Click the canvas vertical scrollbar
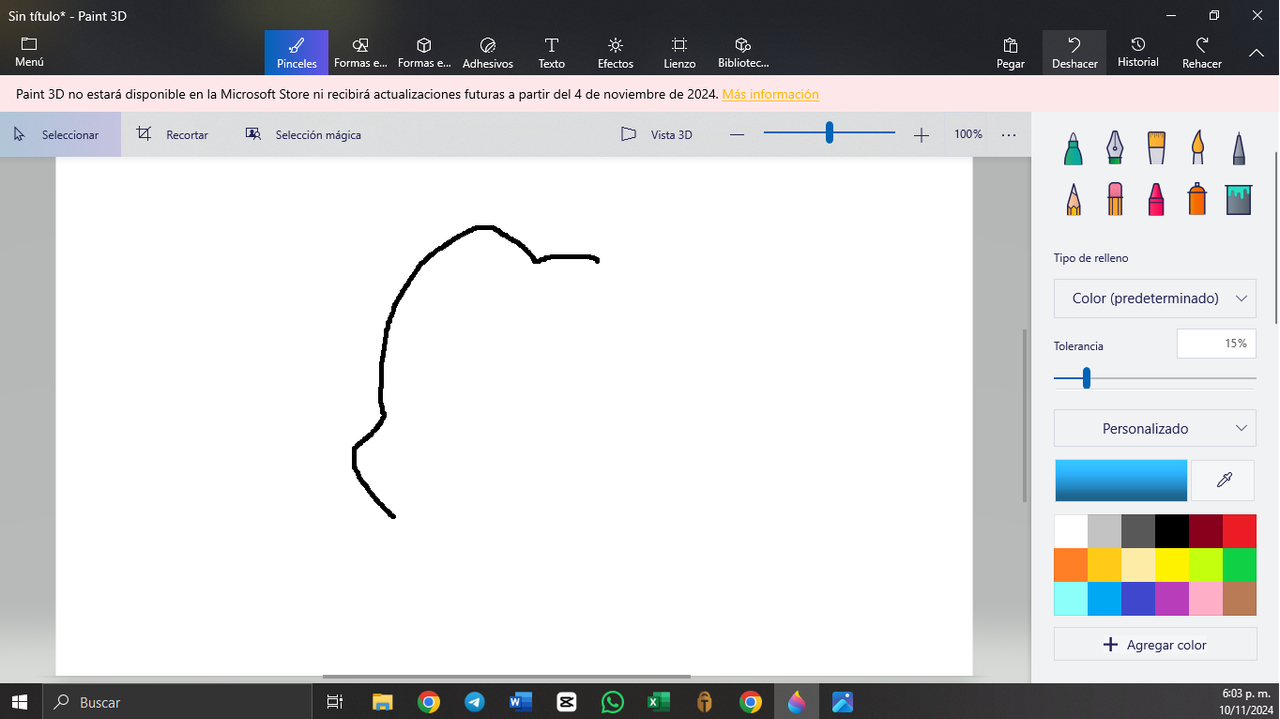The image size is (1280, 719). [x=1025, y=416]
